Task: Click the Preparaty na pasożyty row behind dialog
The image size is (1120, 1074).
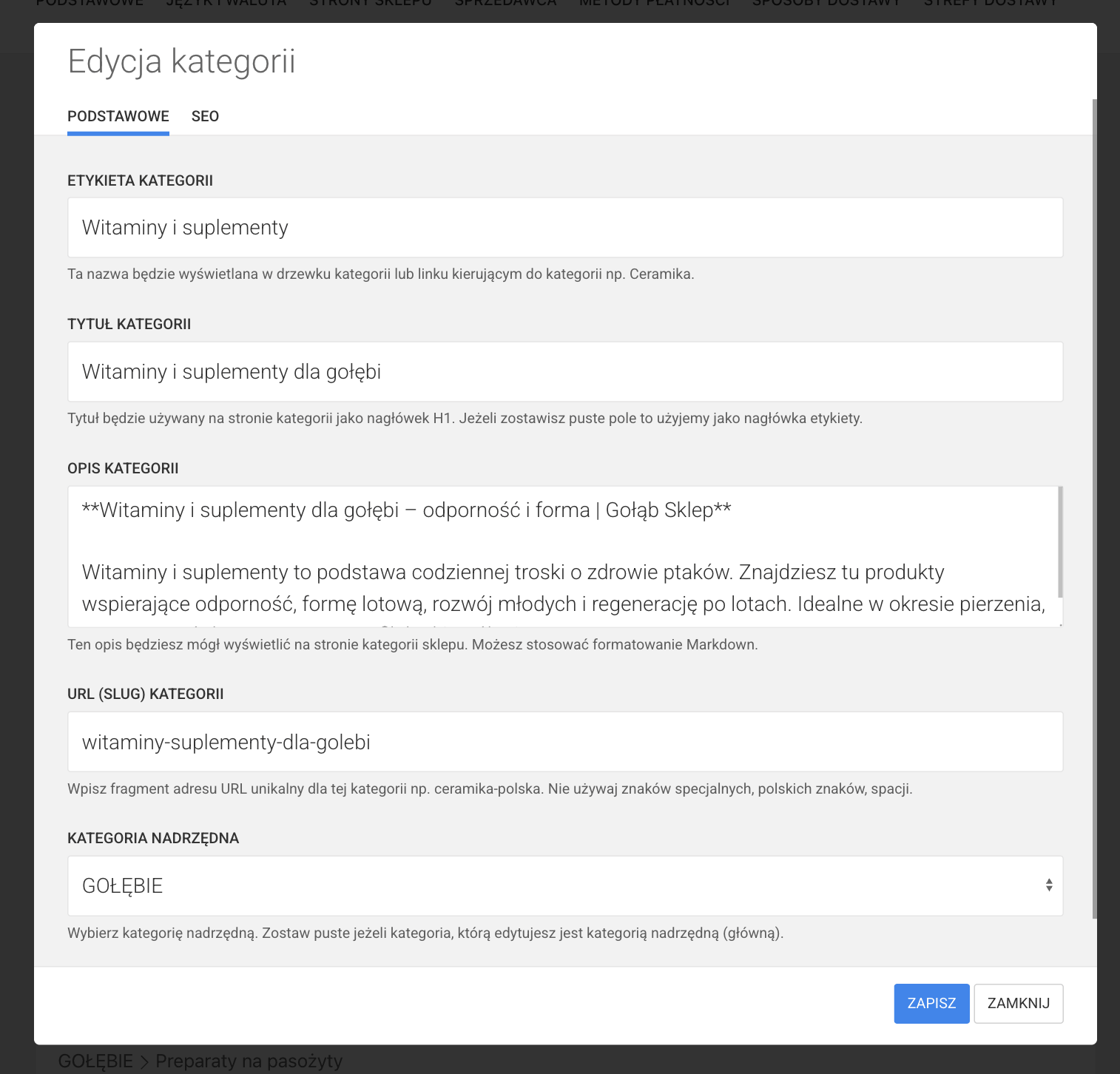Action: pyautogui.click(x=249, y=1061)
